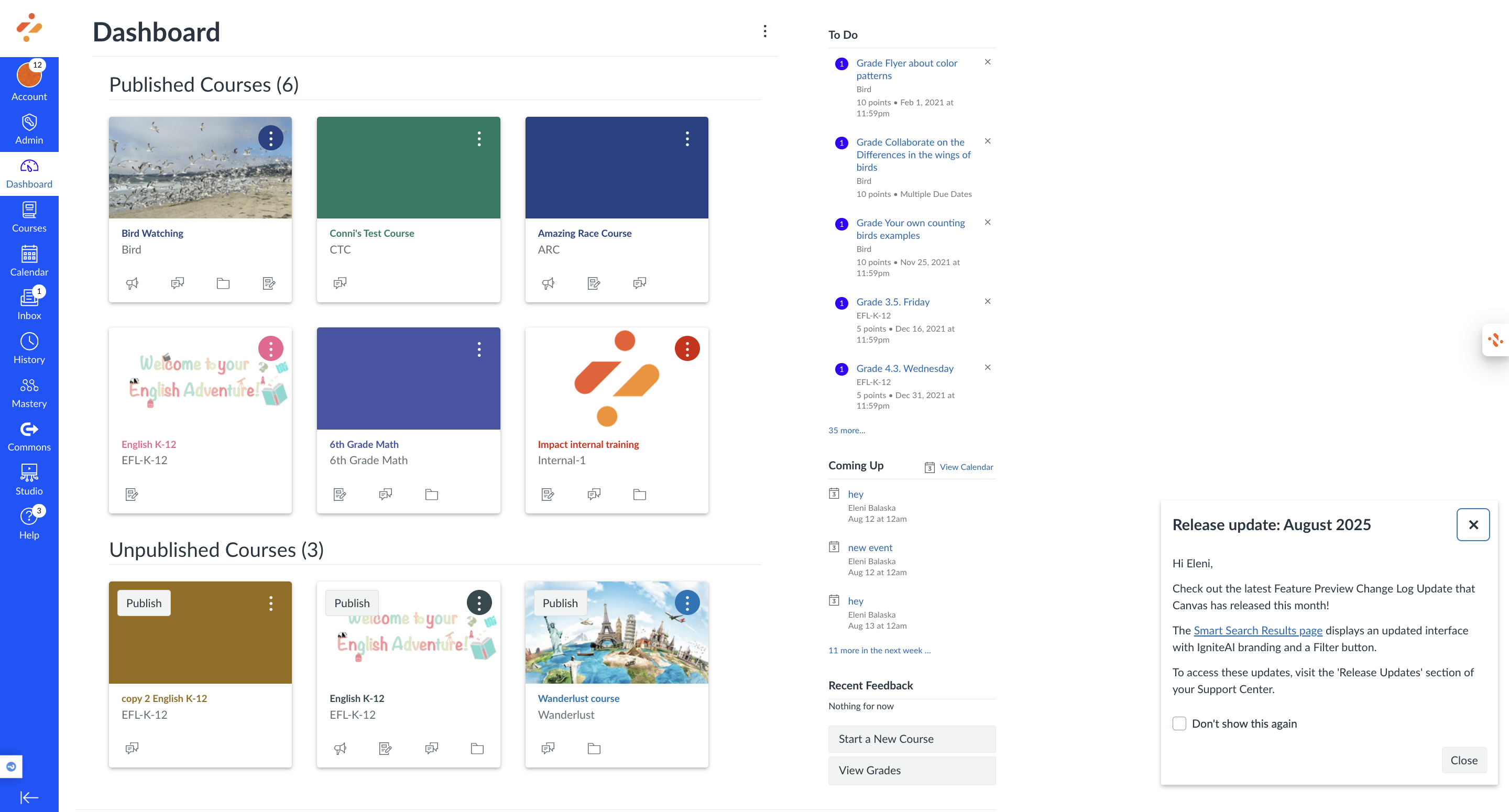This screenshot has width=1509, height=812.
Task: Open discussions icon on Conni's Test Course card
Action: pos(340,283)
